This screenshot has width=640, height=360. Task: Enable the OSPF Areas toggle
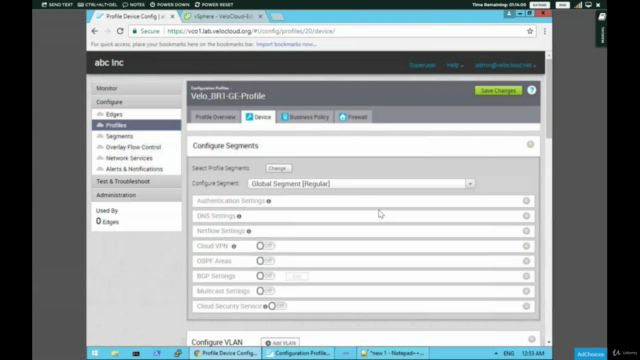pos(265,261)
